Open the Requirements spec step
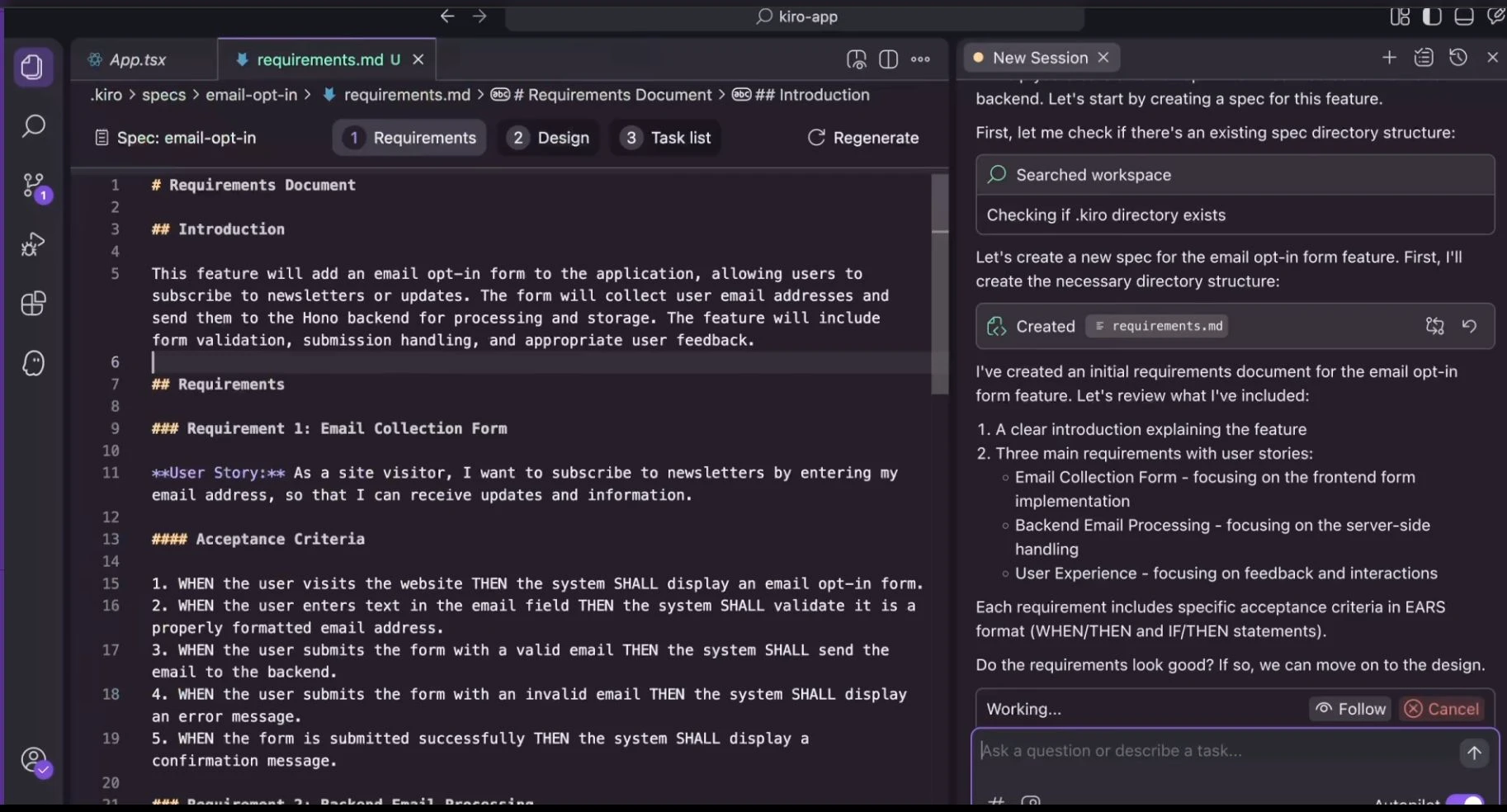The height and width of the screenshot is (812, 1507). tap(410, 138)
